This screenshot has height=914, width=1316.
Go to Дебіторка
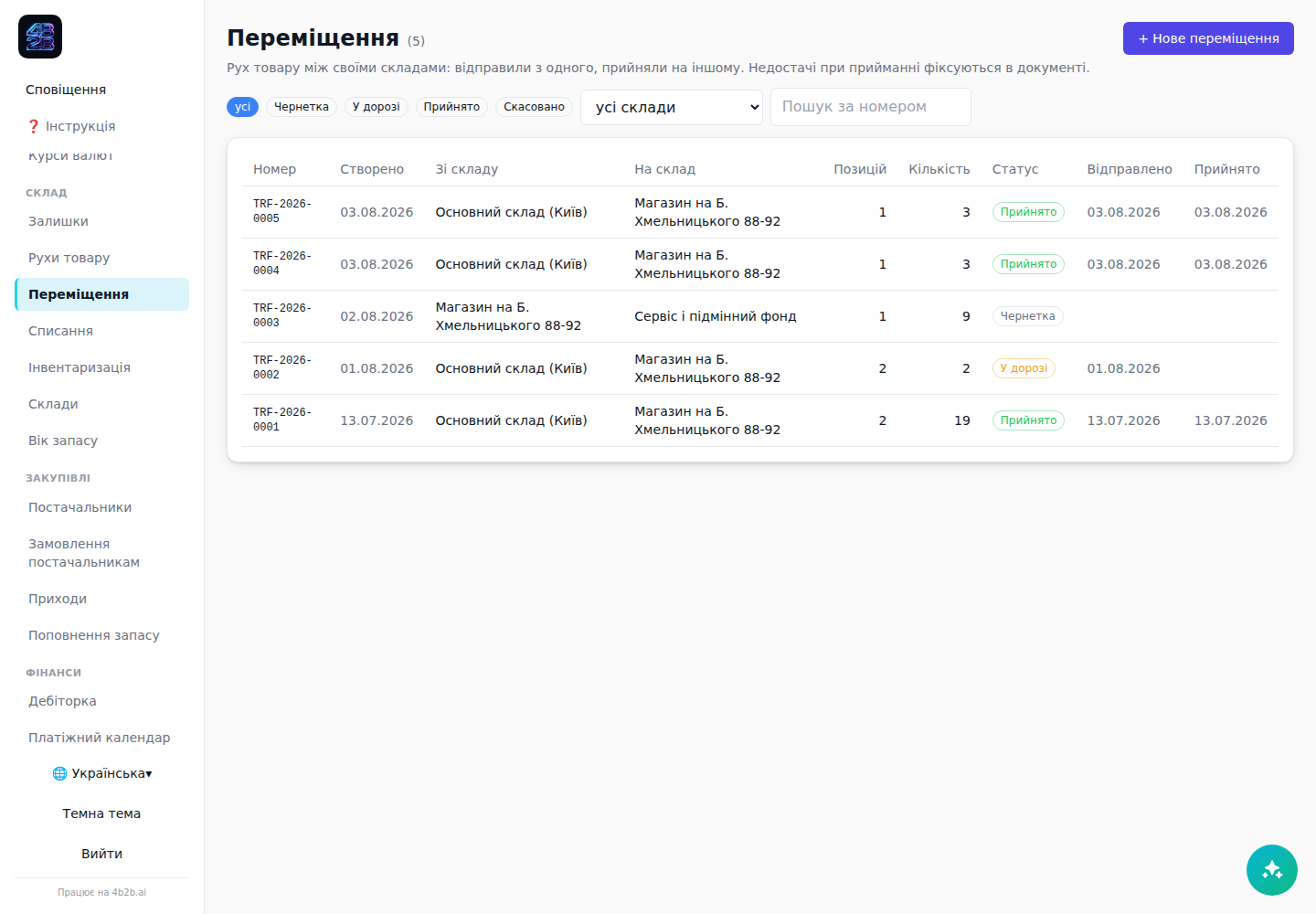pos(101,701)
